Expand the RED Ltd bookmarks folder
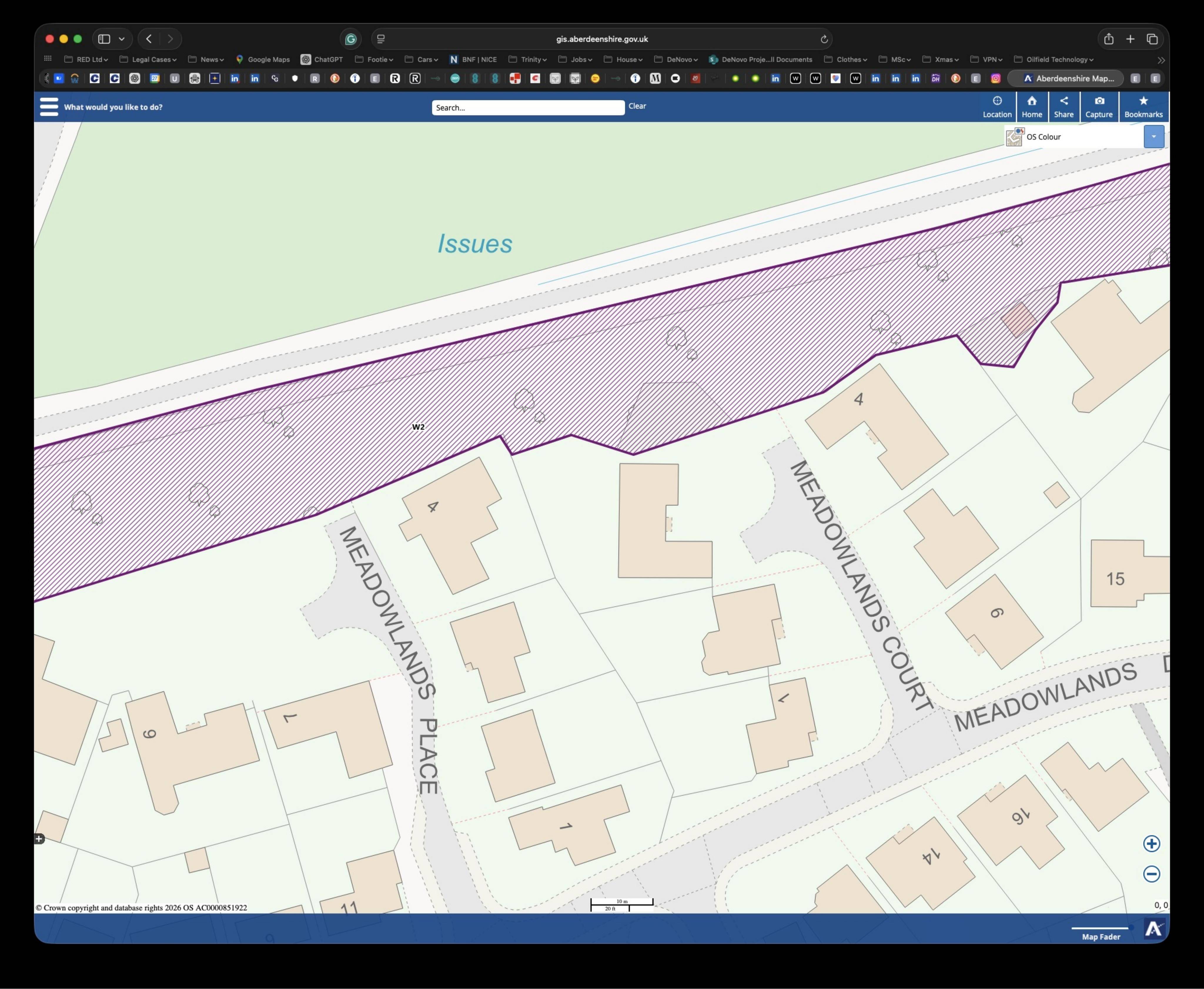 (x=86, y=59)
